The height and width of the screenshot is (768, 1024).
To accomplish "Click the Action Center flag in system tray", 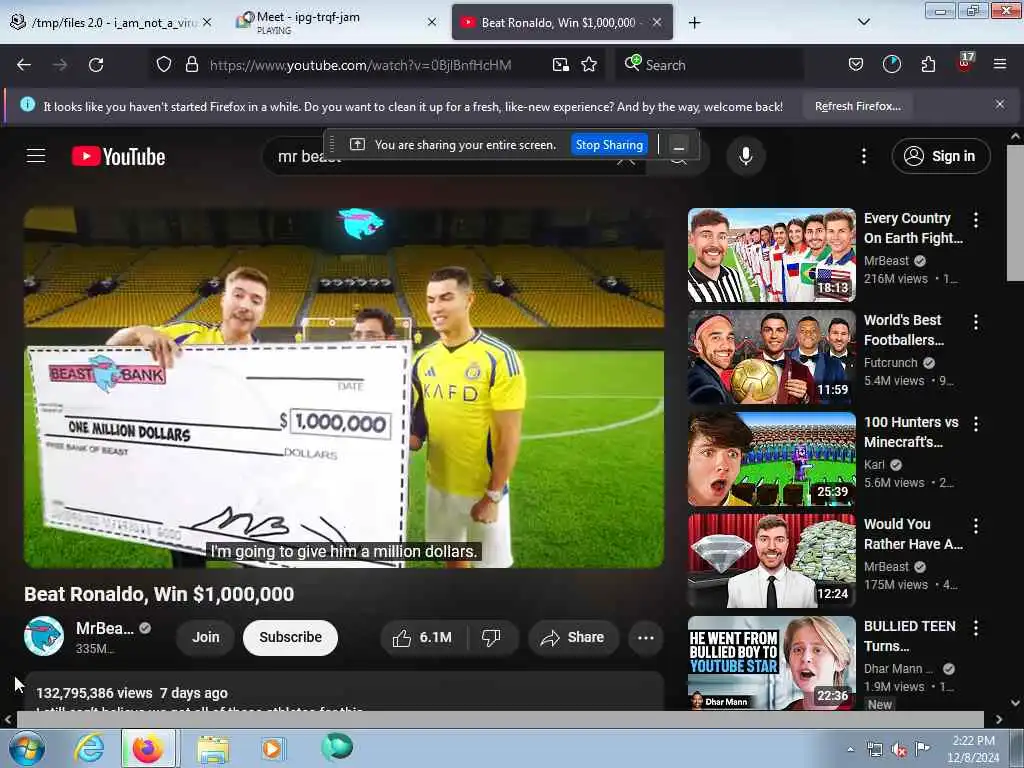I will (x=922, y=749).
